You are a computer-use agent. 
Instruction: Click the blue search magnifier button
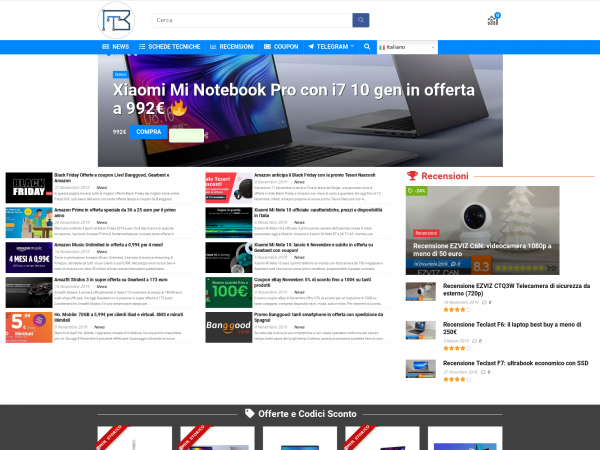[x=360, y=20]
